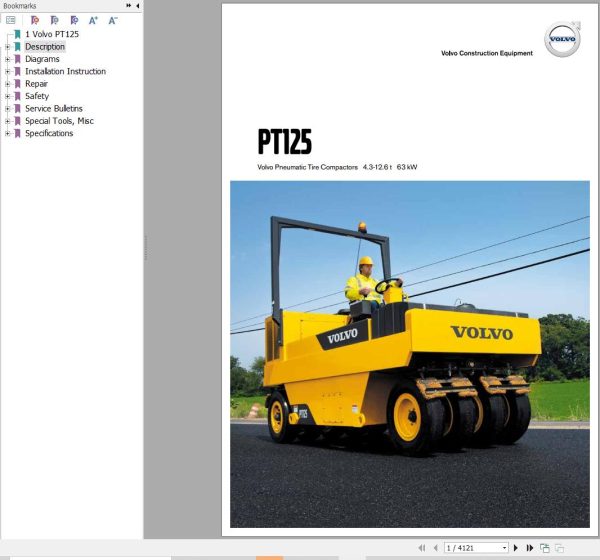Select the Specifications bookmark
The image size is (600, 560).
point(49,133)
